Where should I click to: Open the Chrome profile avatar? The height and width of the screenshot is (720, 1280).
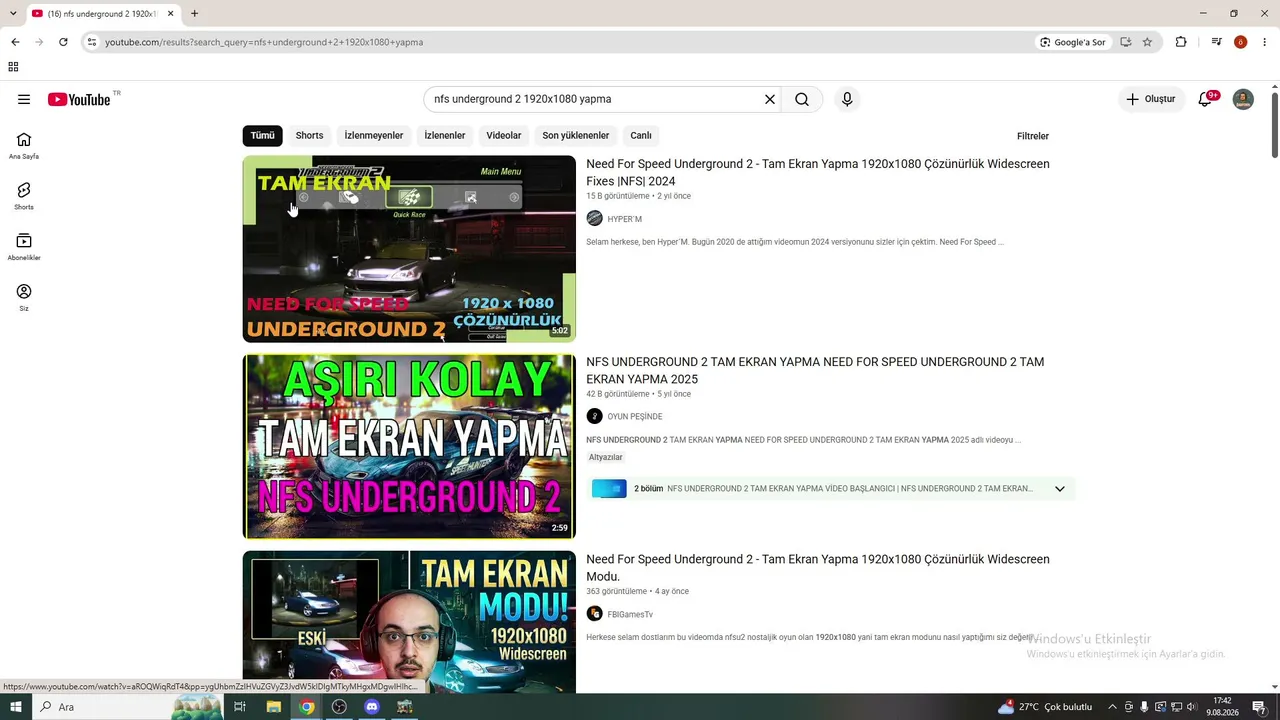(x=1241, y=42)
